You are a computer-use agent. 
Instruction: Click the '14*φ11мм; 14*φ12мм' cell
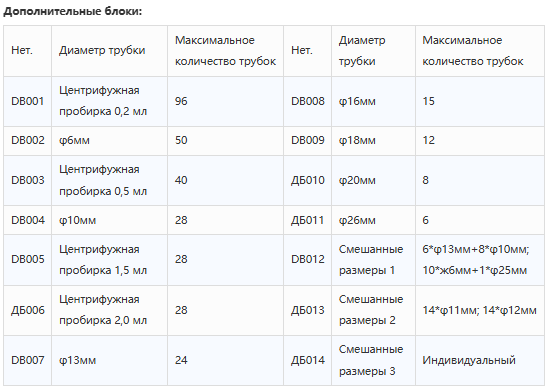coord(480,310)
